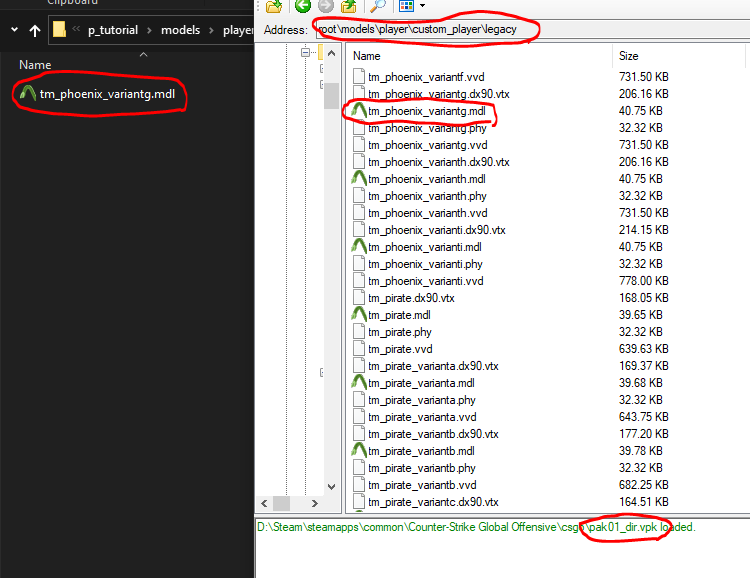Collapse the top tree node in GCFScape

pyautogui.click(x=305, y=52)
